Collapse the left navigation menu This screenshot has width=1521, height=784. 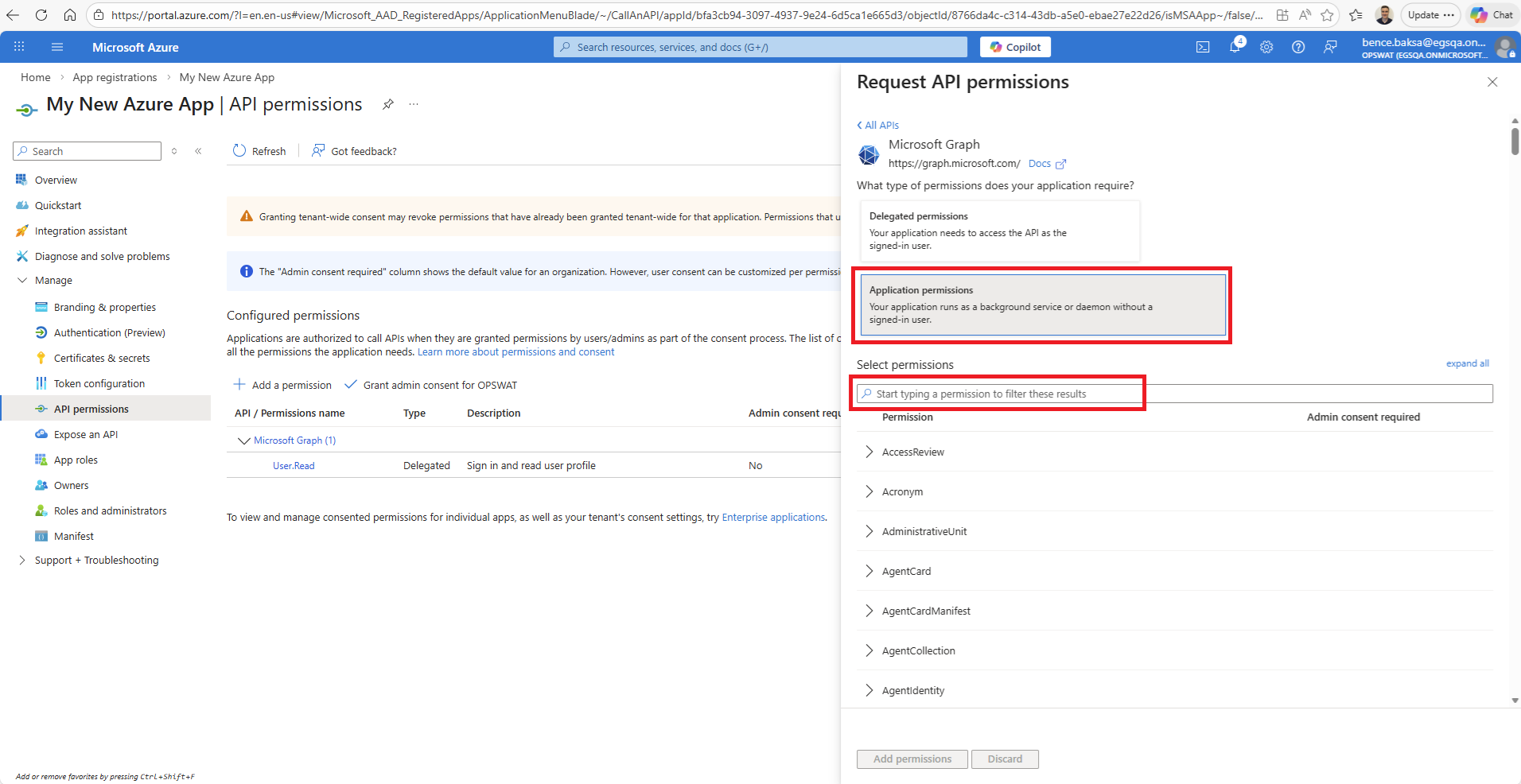click(x=198, y=151)
